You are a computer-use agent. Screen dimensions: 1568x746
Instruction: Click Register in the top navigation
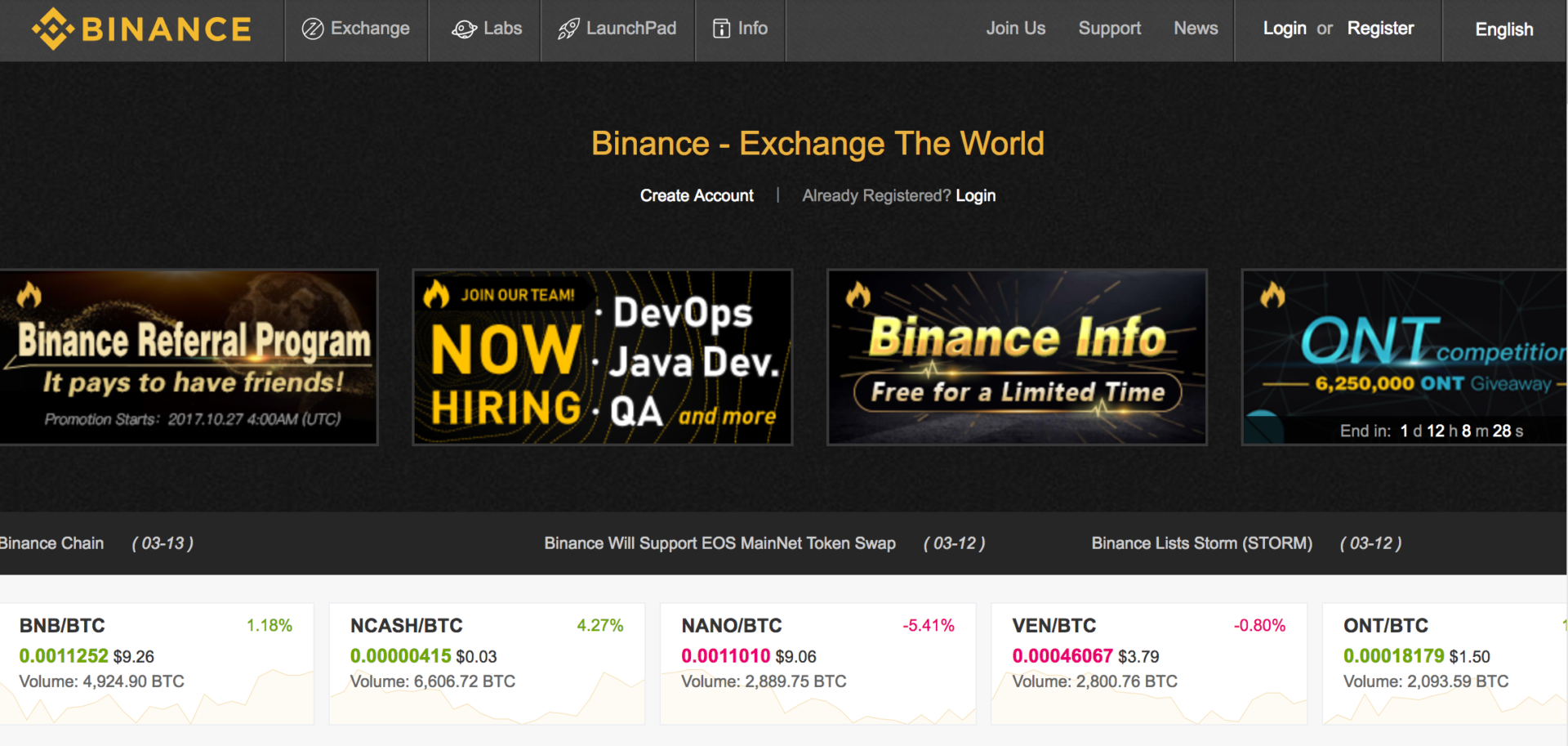1380,29
